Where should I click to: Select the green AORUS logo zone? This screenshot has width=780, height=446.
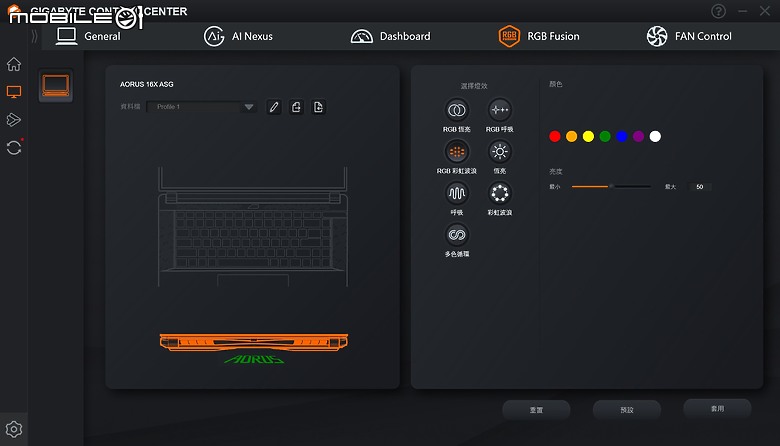(254, 359)
